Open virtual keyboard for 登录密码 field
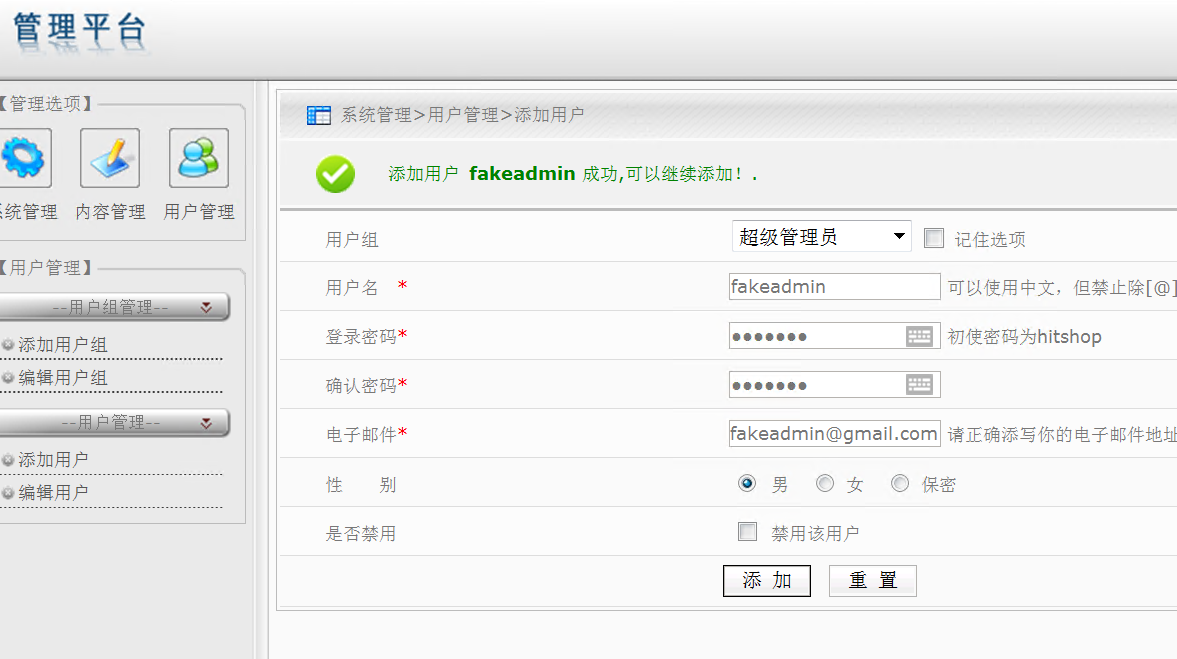1177x659 pixels. pos(920,336)
